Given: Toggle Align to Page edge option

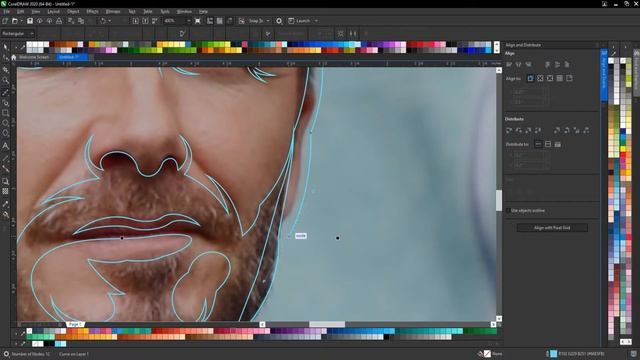Looking at the screenshot, I should click(x=540, y=78).
